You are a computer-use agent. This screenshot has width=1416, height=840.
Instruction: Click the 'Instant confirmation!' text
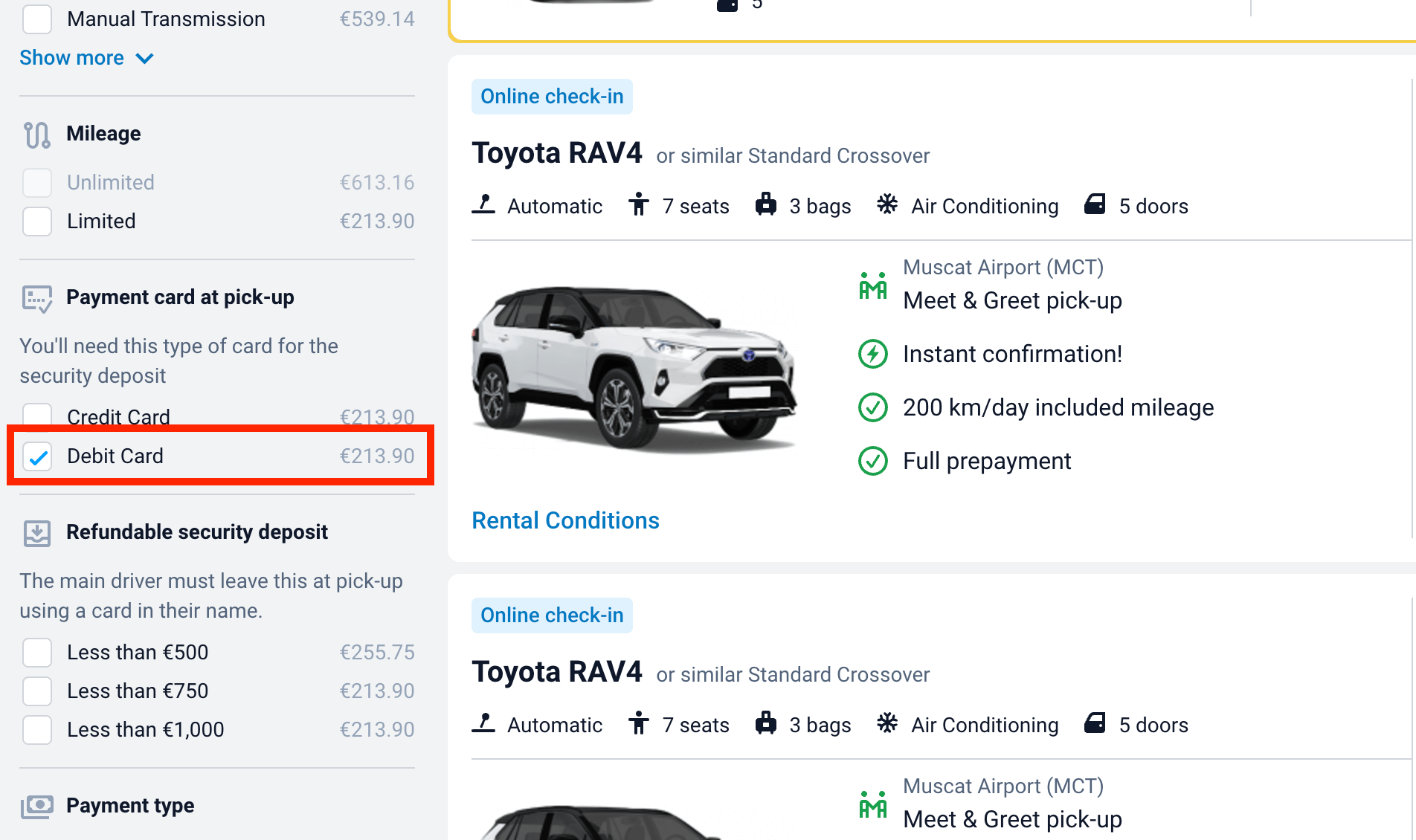1012,354
